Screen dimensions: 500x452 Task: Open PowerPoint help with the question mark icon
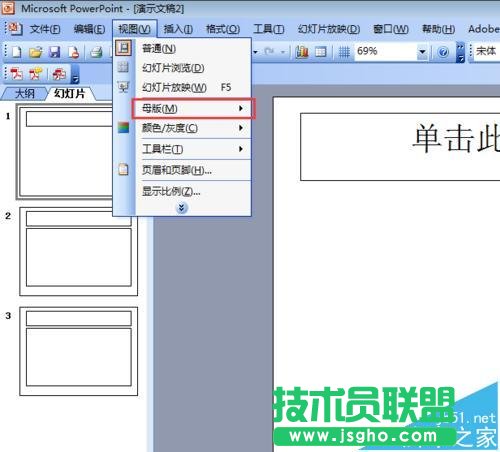pyautogui.click(x=443, y=52)
